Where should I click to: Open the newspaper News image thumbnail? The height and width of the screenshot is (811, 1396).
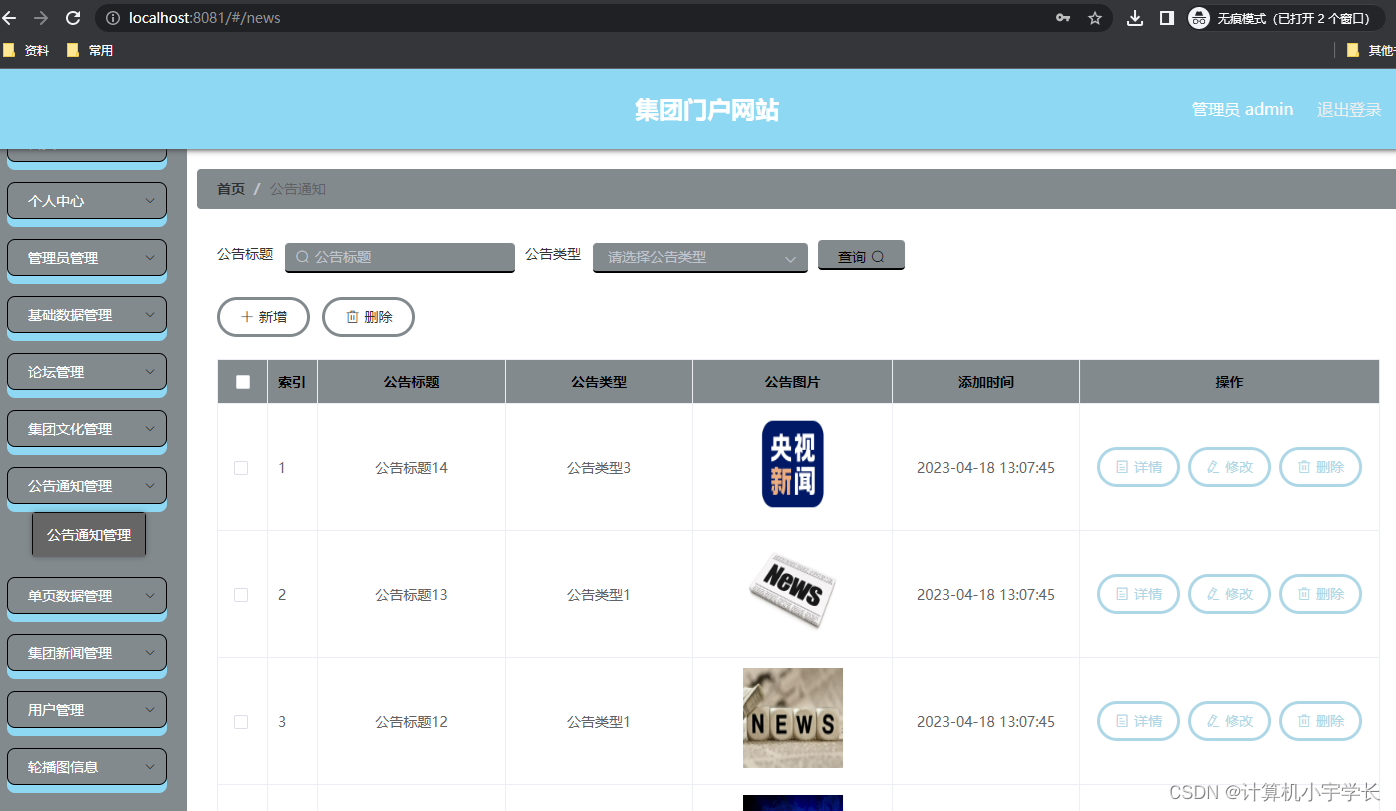click(793, 591)
